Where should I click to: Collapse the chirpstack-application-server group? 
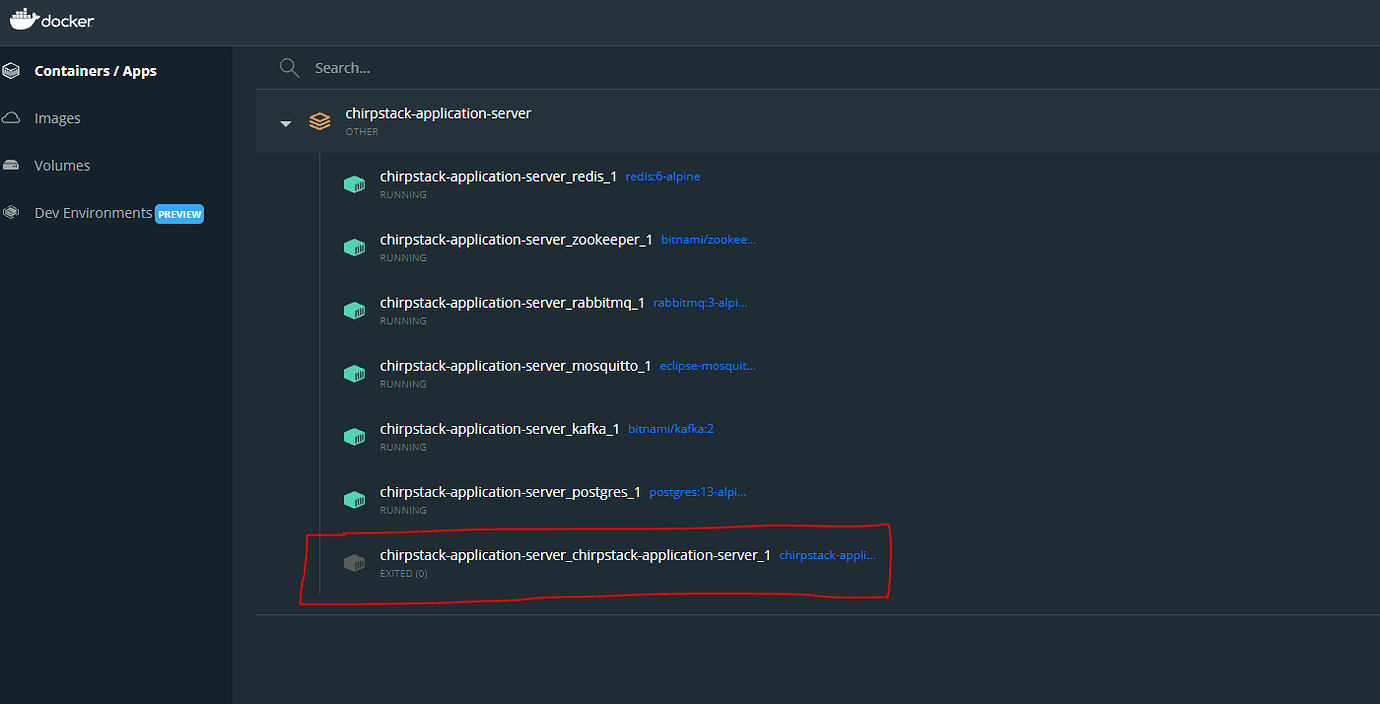(286, 123)
